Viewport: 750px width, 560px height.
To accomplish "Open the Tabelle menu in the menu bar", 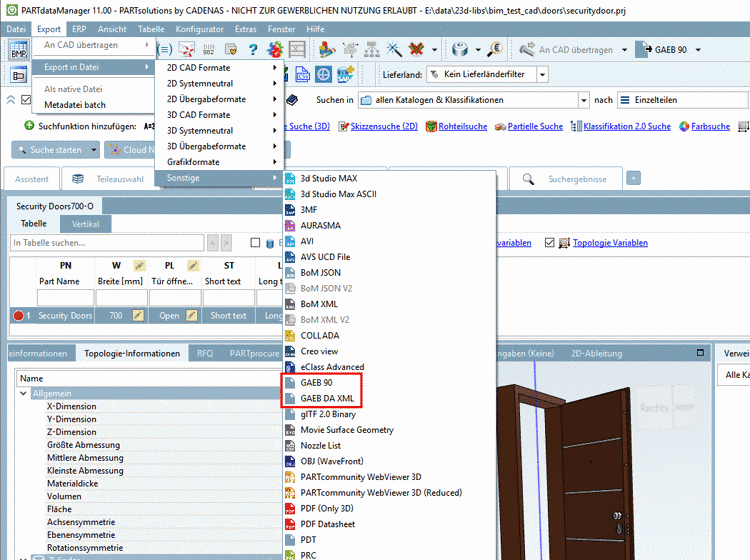I will click(x=151, y=29).
